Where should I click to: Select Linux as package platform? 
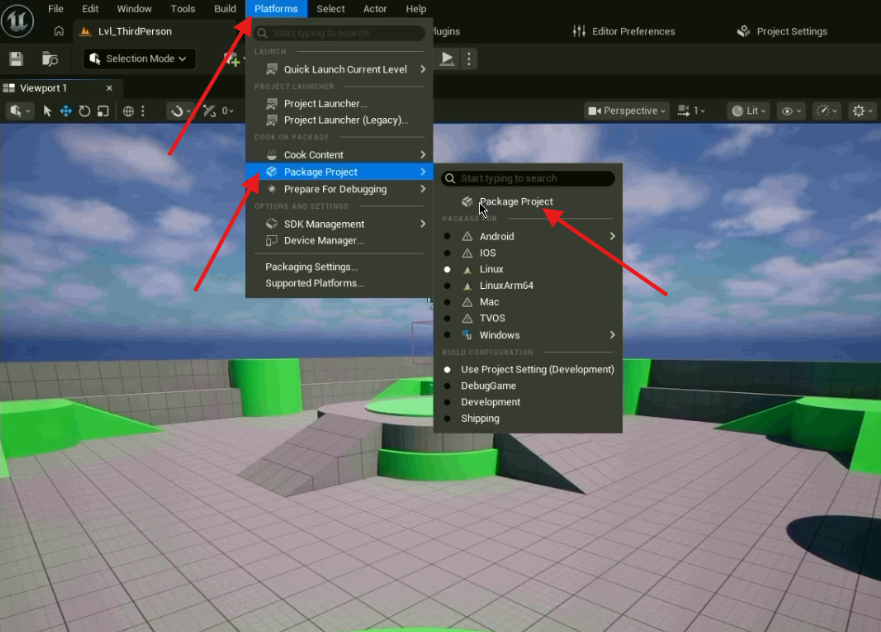pos(528,269)
